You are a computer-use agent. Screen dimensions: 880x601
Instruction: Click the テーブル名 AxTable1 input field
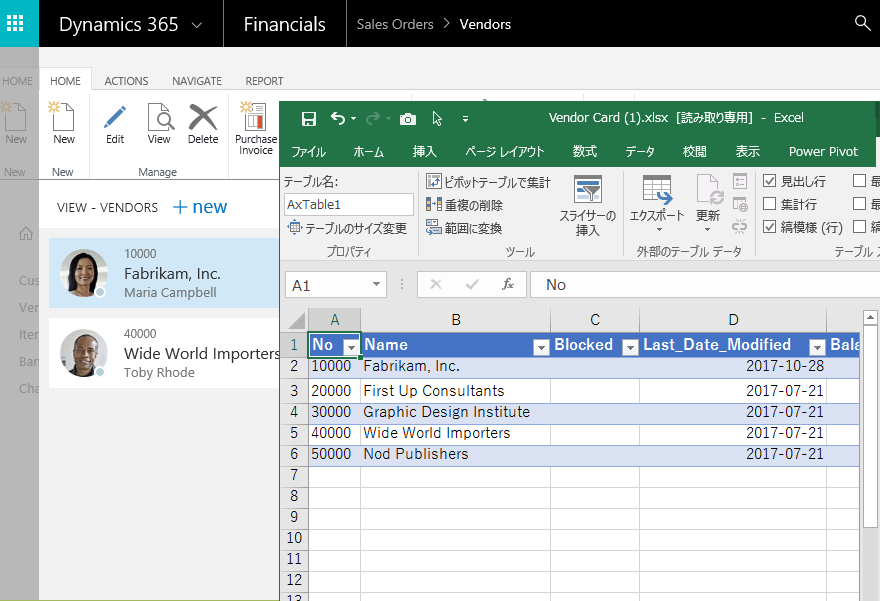[349, 204]
